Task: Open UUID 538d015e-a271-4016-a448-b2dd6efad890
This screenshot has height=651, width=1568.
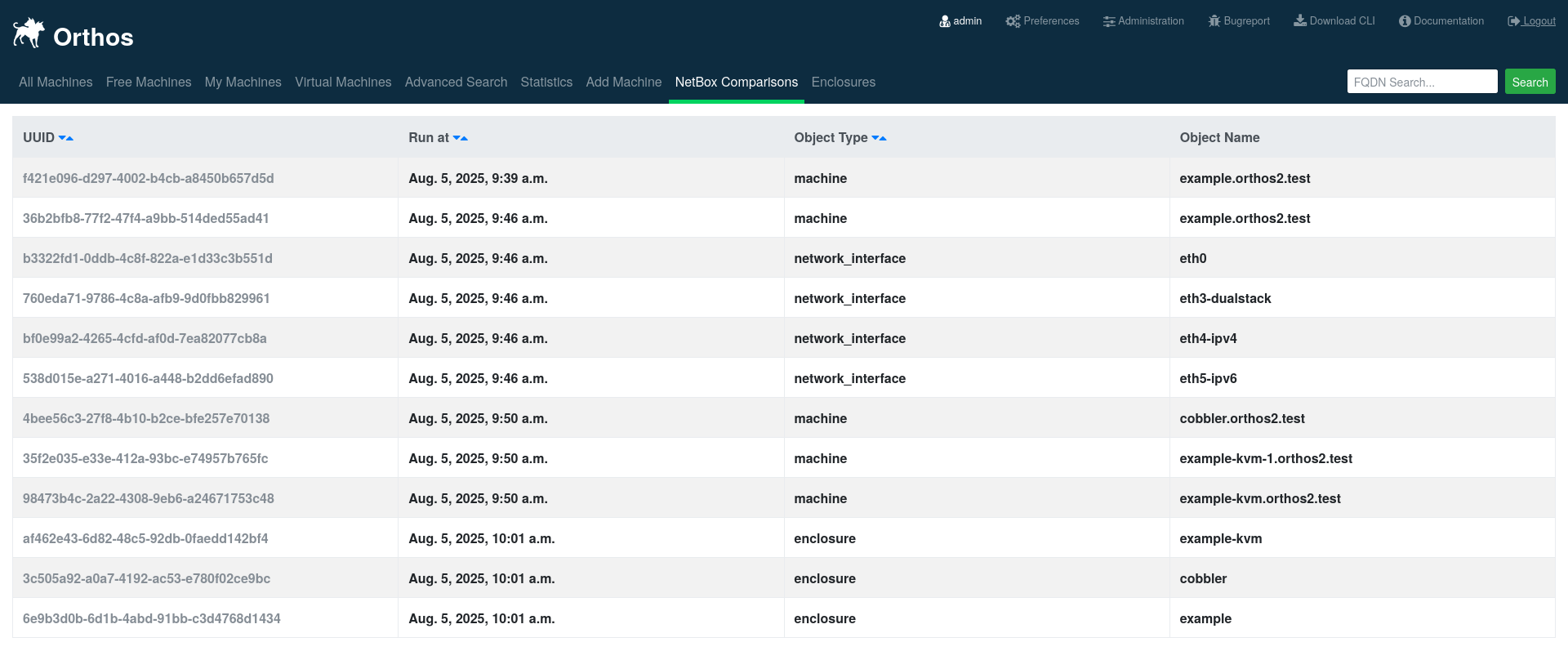Action: tap(148, 378)
